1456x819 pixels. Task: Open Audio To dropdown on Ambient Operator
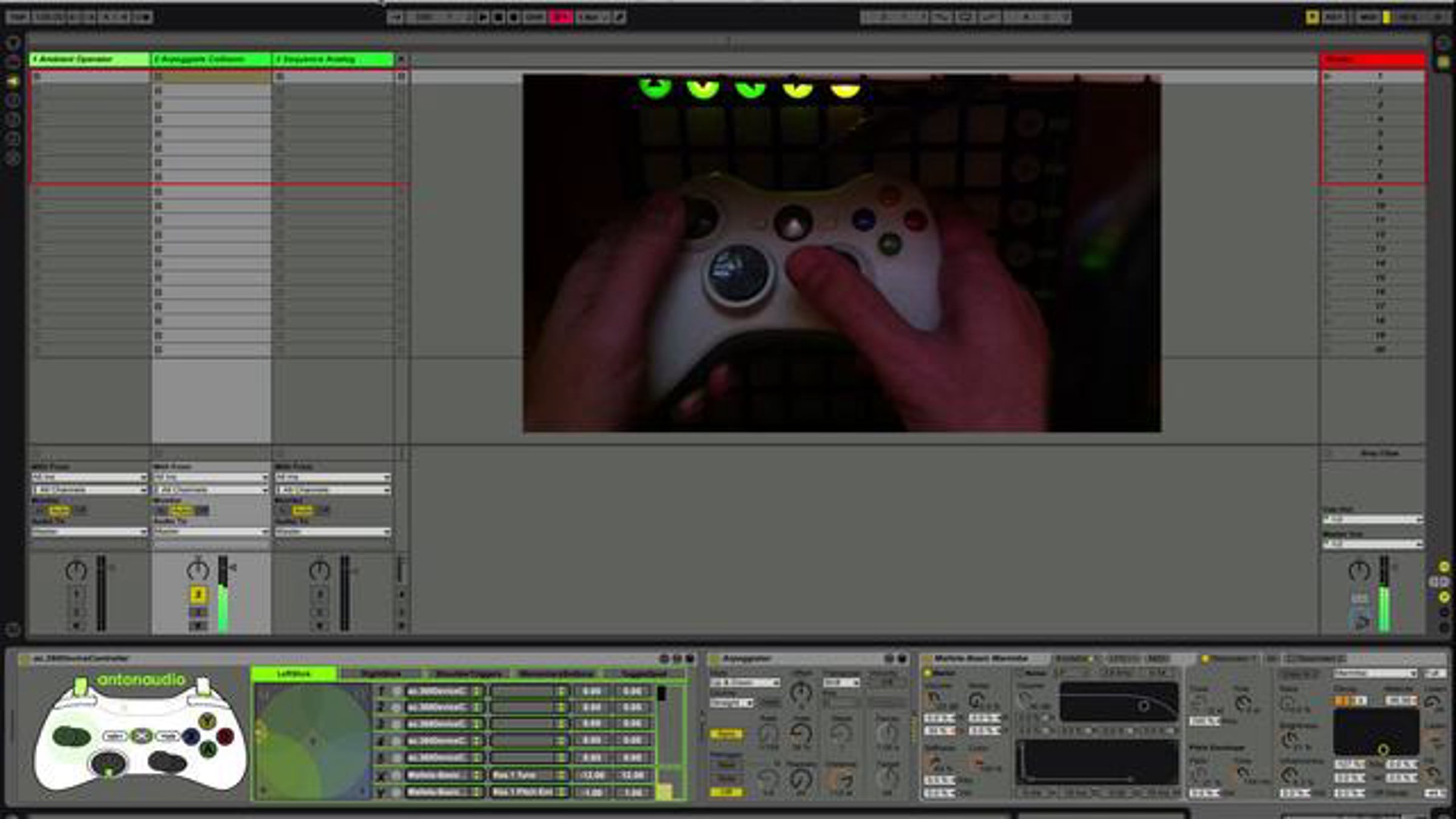point(89,532)
